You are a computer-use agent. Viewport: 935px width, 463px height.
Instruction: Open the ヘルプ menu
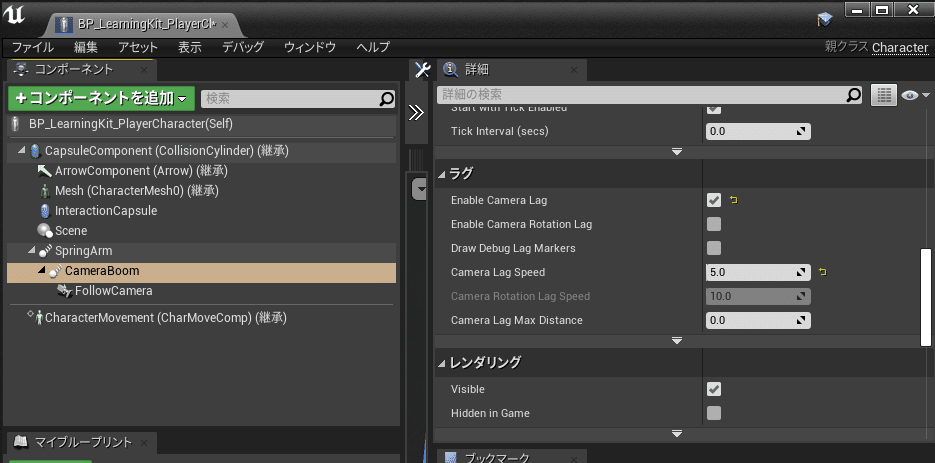coord(373,47)
